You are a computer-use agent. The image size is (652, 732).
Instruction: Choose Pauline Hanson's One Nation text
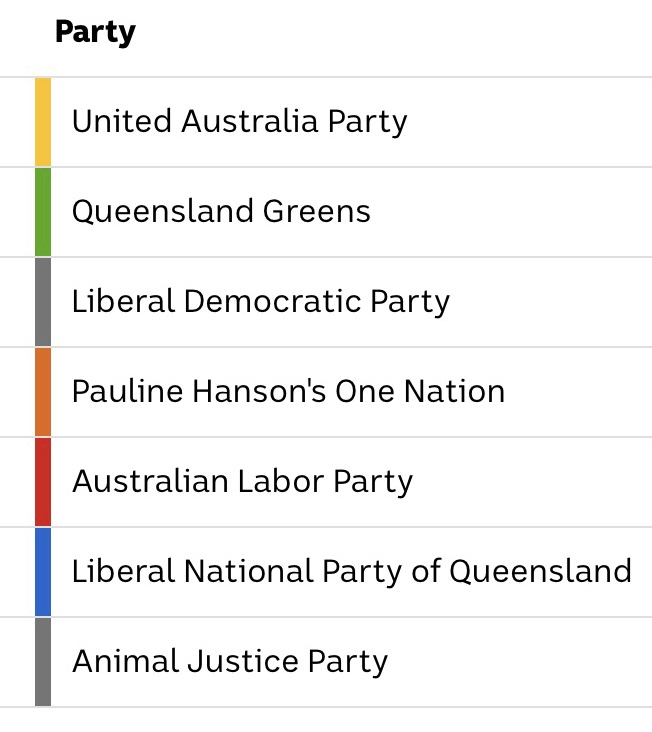(288, 392)
